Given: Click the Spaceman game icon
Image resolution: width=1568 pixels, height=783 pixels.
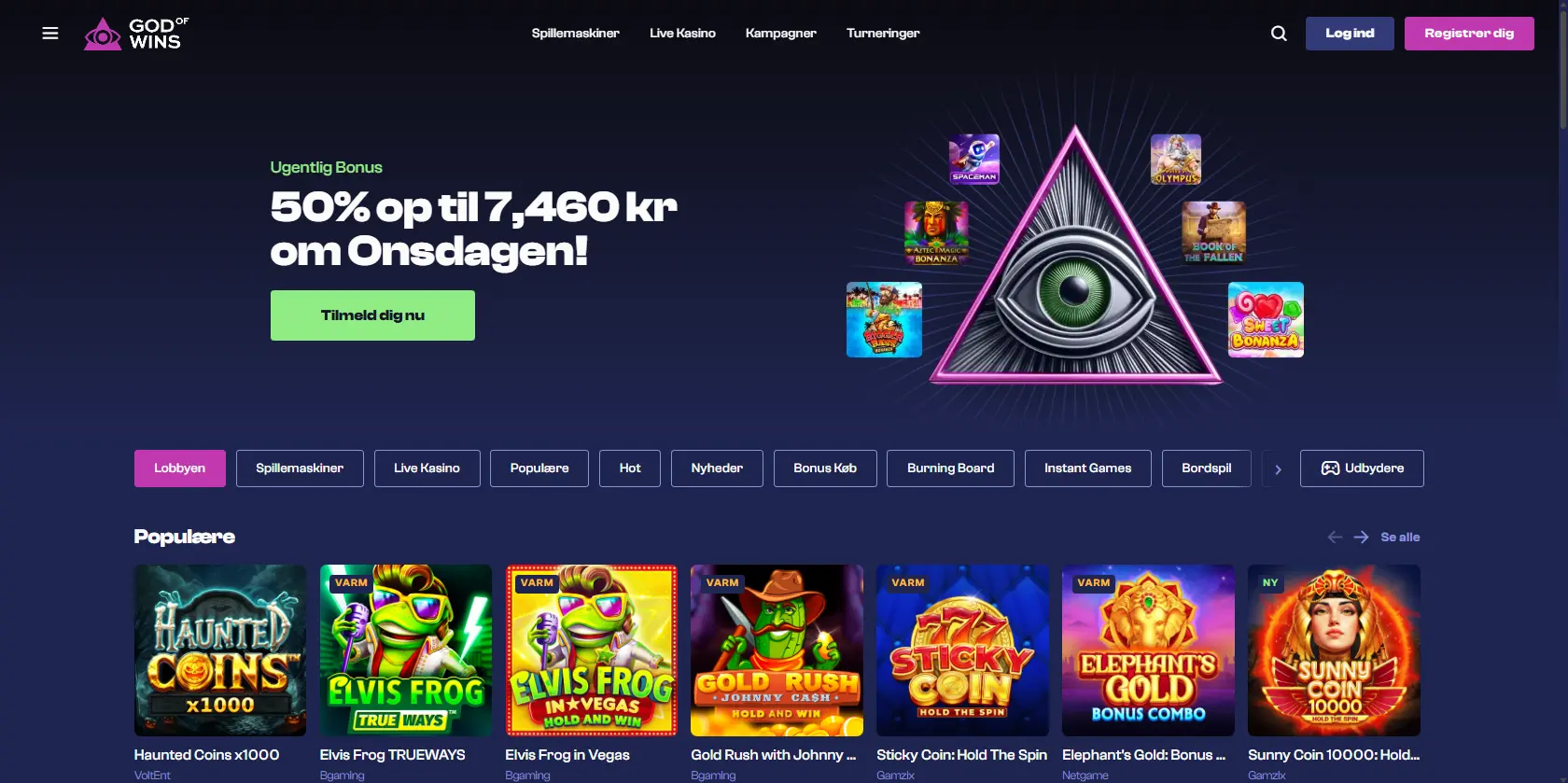Looking at the screenshot, I should coord(974,159).
